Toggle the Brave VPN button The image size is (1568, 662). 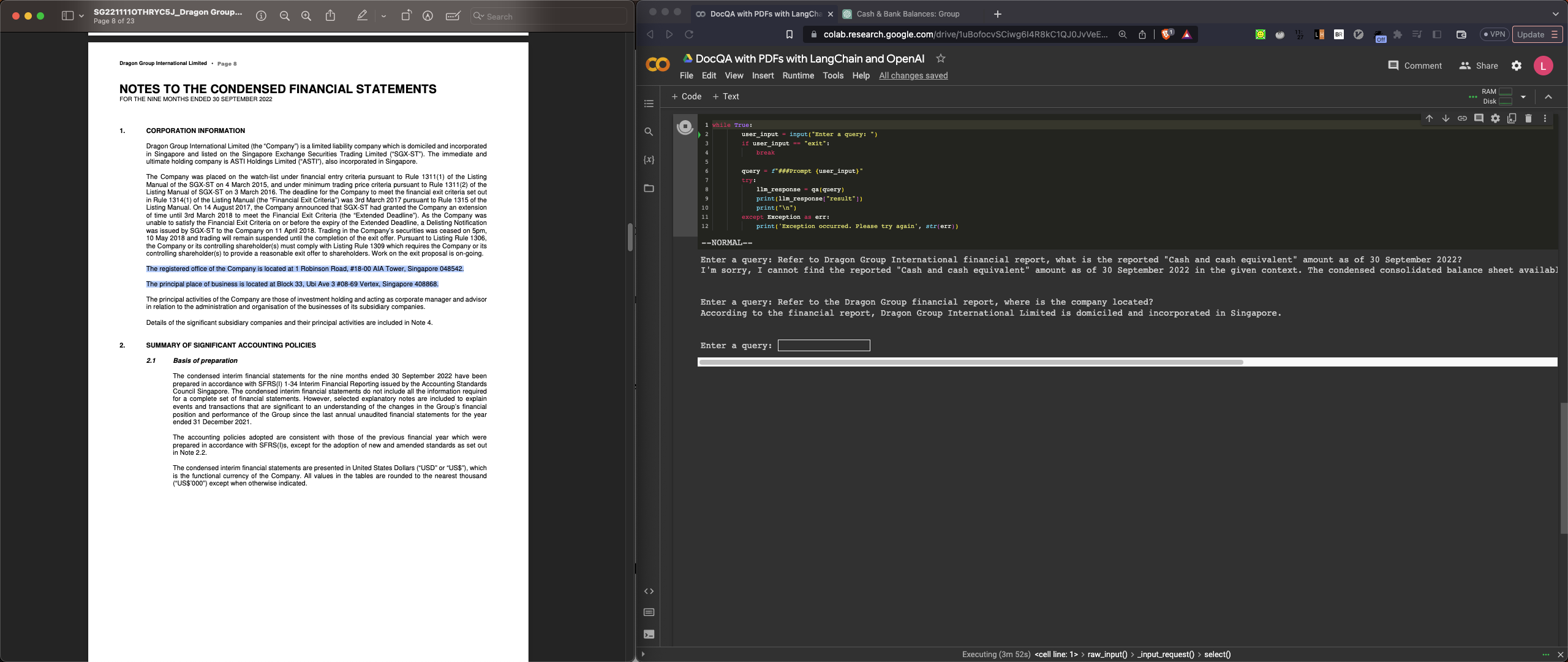tap(1494, 34)
